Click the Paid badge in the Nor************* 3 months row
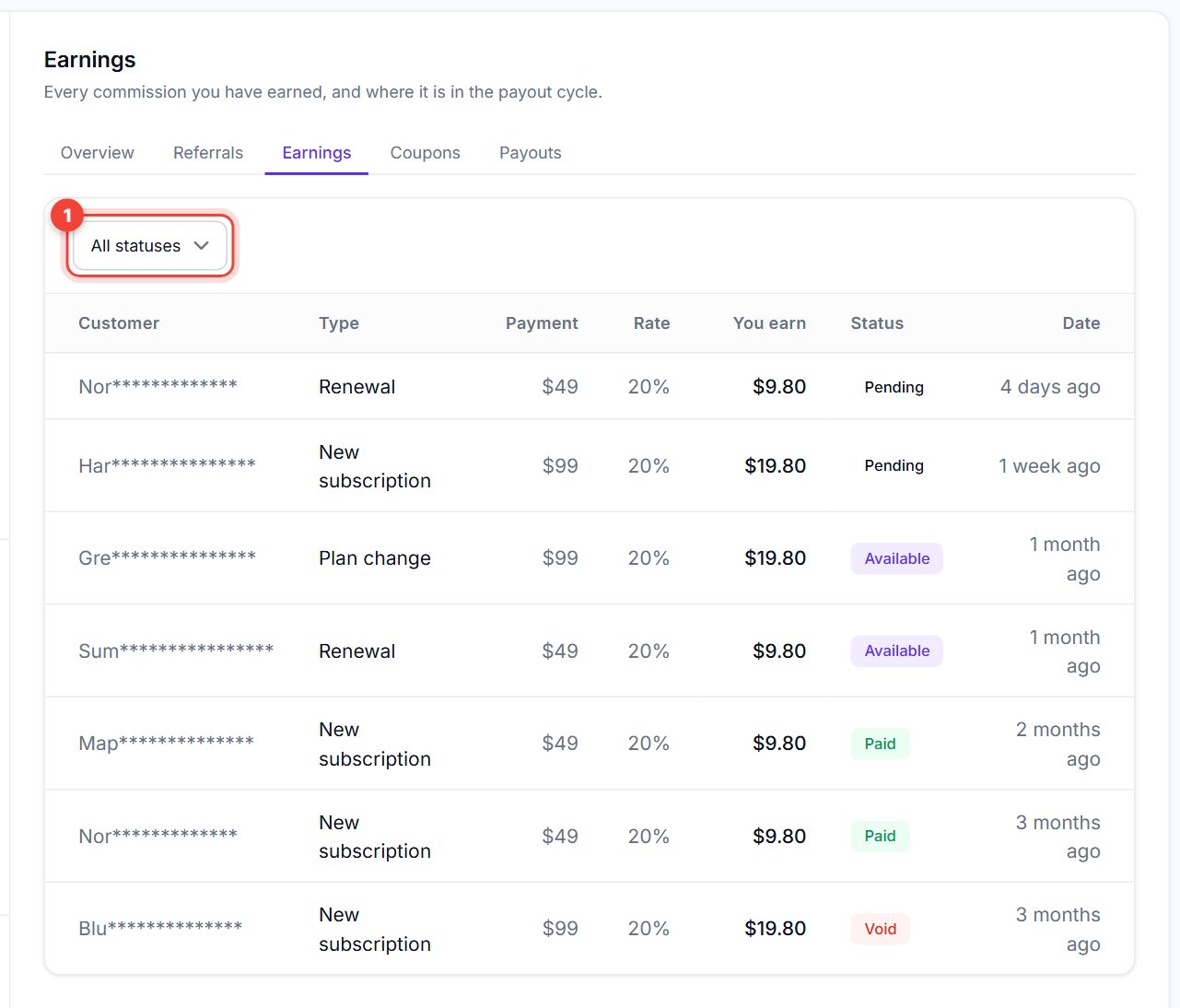The image size is (1180, 1008). click(880, 836)
